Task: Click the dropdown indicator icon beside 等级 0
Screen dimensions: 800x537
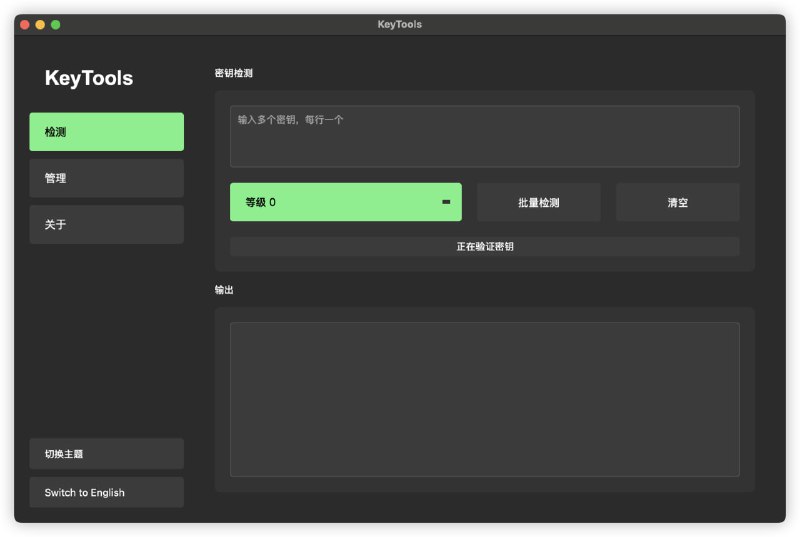Action: pyautogui.click(x=446, y=202)
